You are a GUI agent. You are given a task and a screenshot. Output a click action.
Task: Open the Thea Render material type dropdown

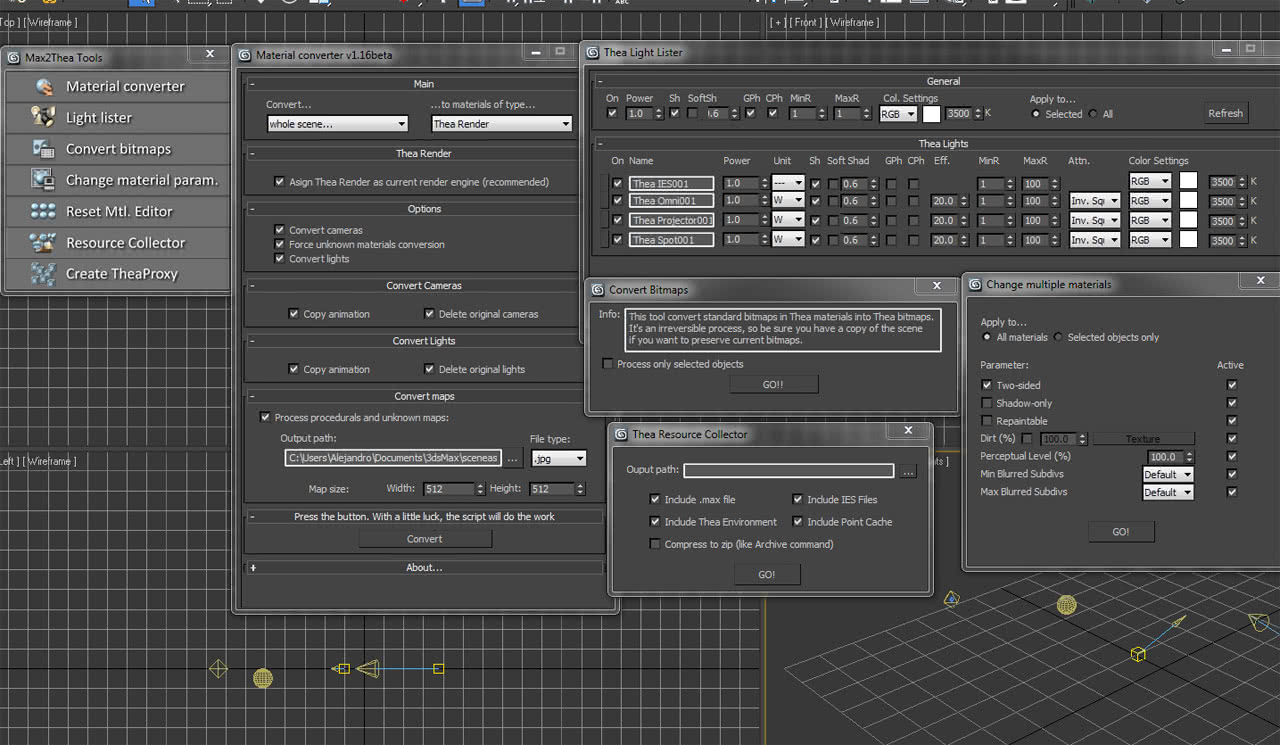502,124
